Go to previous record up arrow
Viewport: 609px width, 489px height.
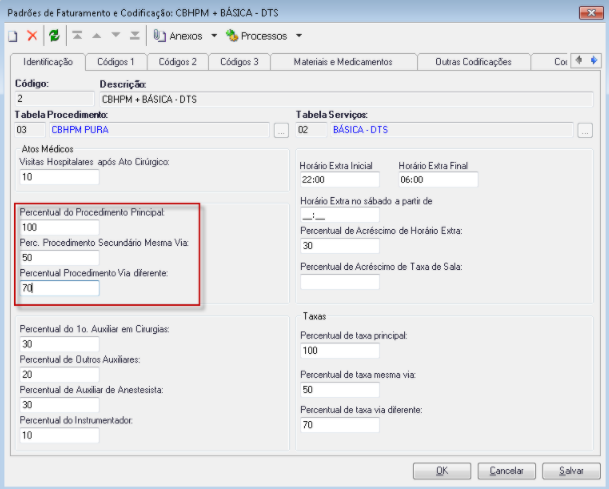[97, 36]
